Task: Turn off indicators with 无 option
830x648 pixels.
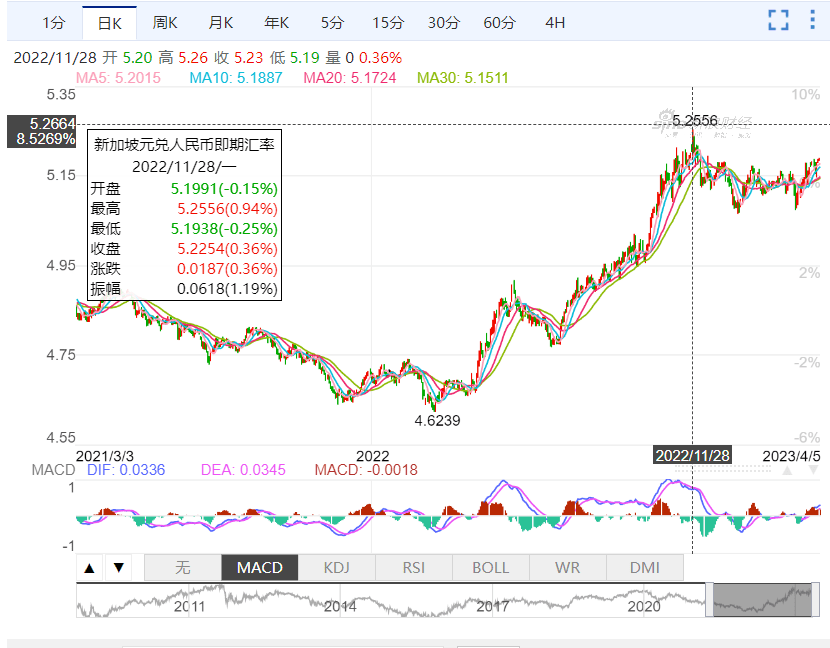Action: [x=182, y=568]
